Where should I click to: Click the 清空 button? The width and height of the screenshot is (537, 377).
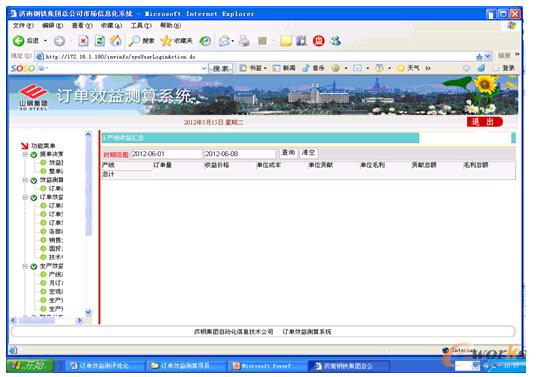point(308,153)
